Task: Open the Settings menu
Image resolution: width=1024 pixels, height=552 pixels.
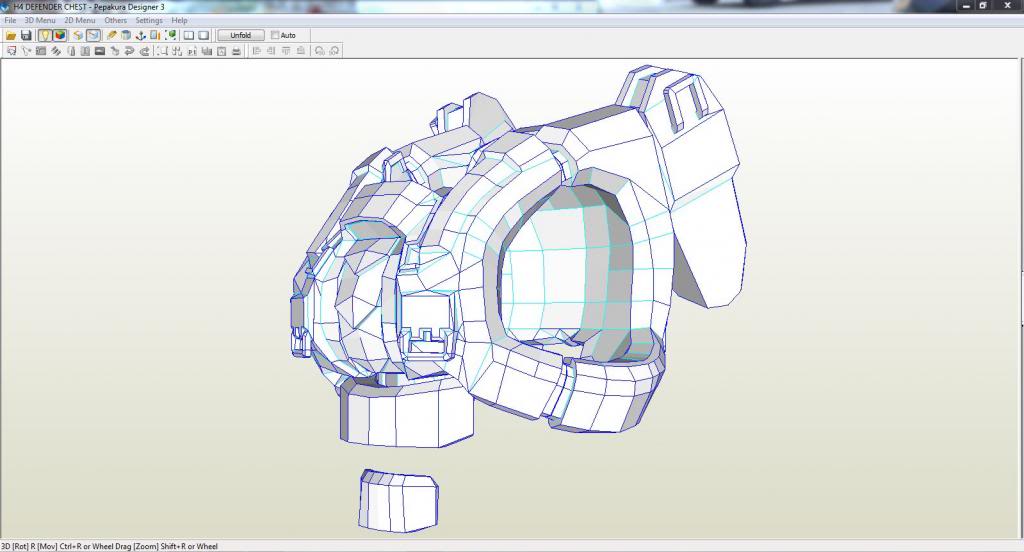Action: tap(149, 20)
